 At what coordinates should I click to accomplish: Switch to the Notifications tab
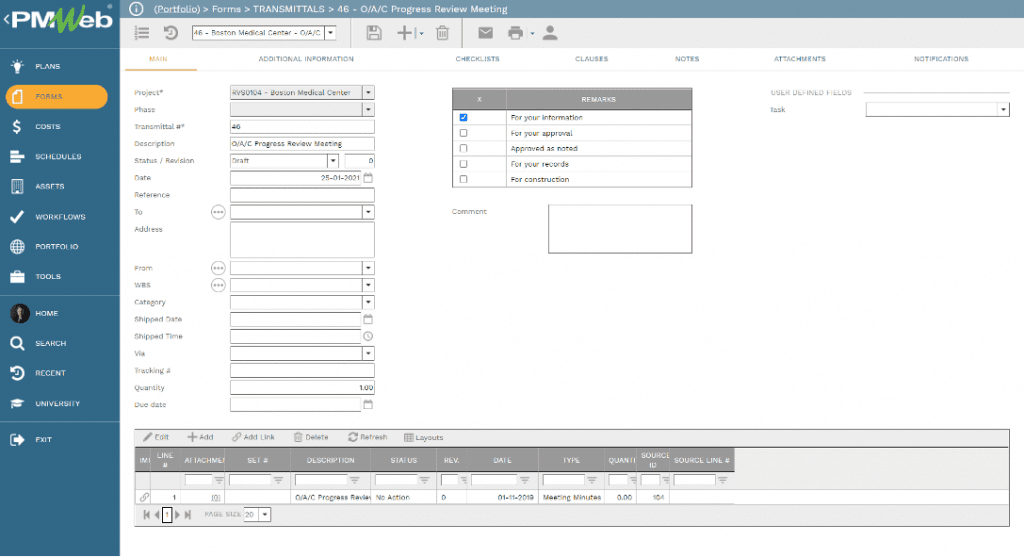pyautogui.click(x=941, y=59)
